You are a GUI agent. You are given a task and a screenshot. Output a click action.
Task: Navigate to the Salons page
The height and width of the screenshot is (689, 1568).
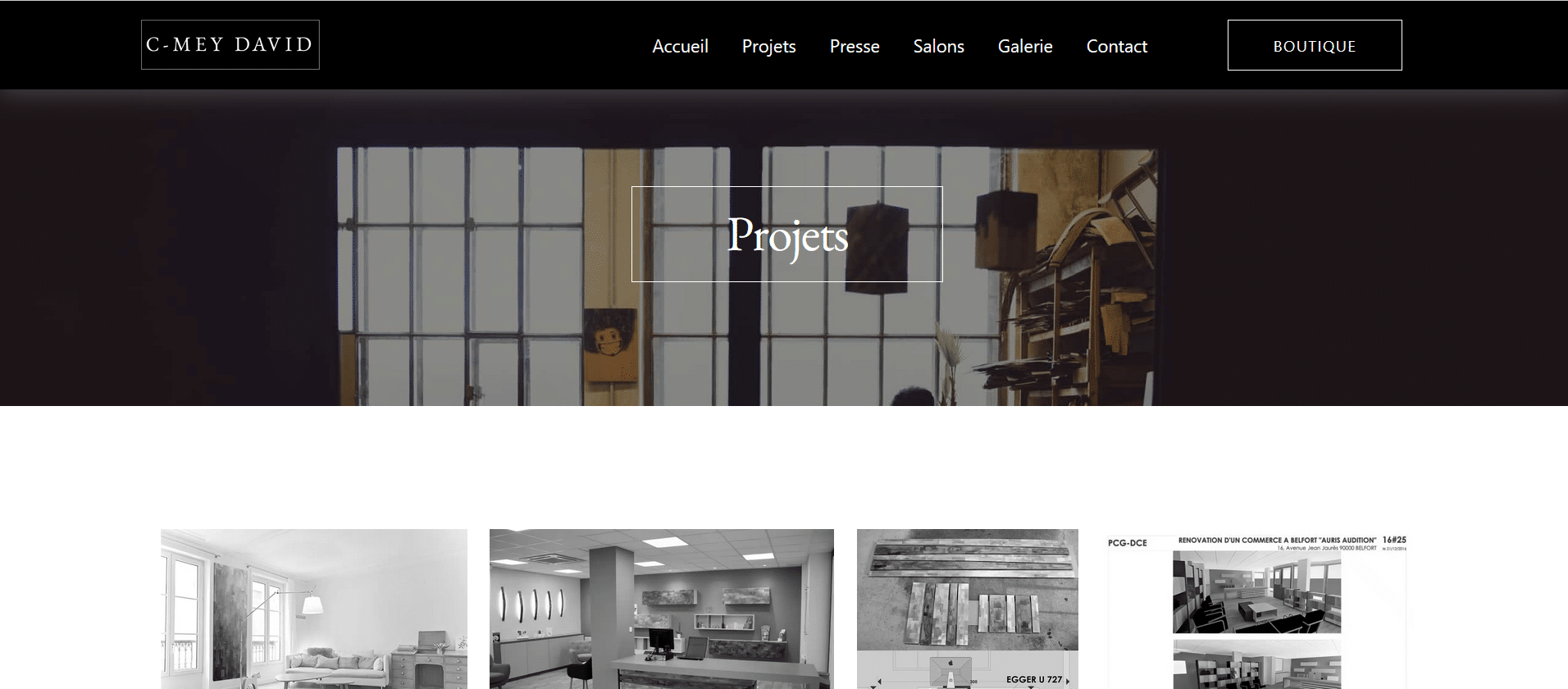938,46
